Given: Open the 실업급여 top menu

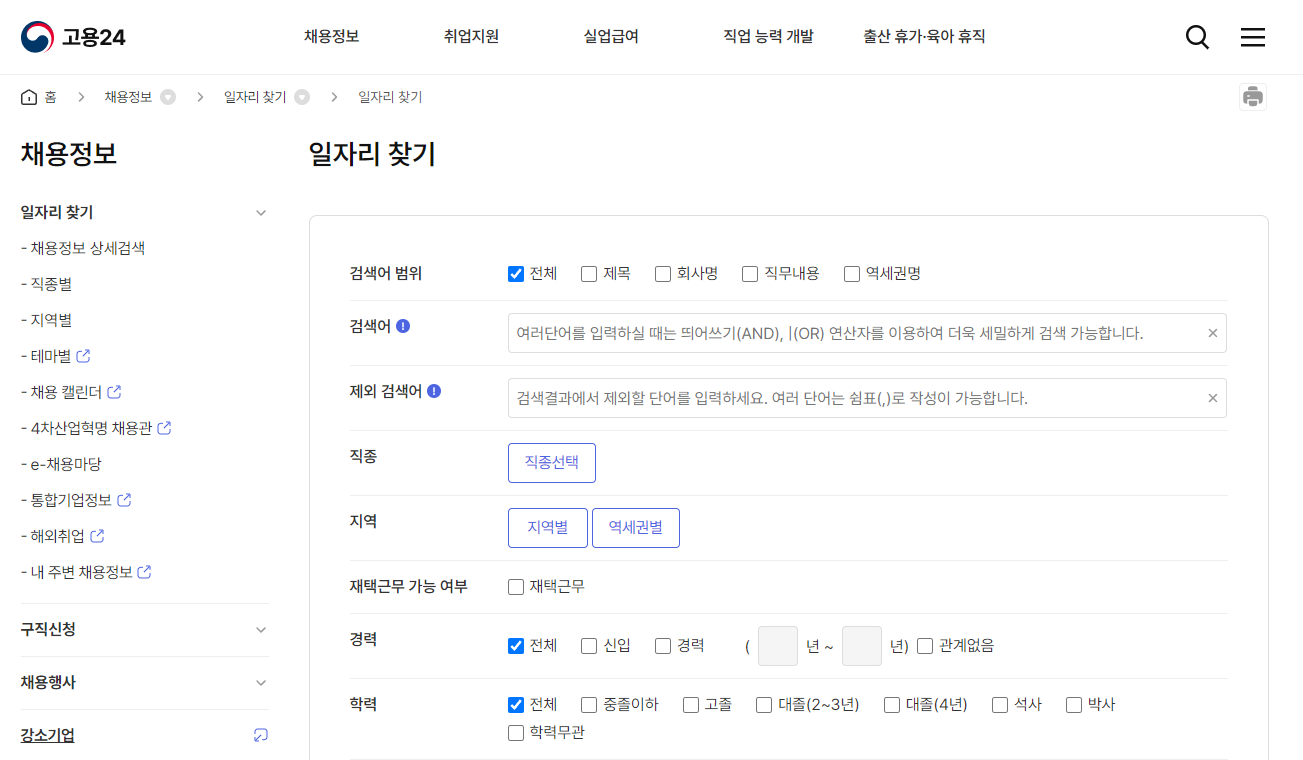Looking at the screenshot, I should pos(611,37).
